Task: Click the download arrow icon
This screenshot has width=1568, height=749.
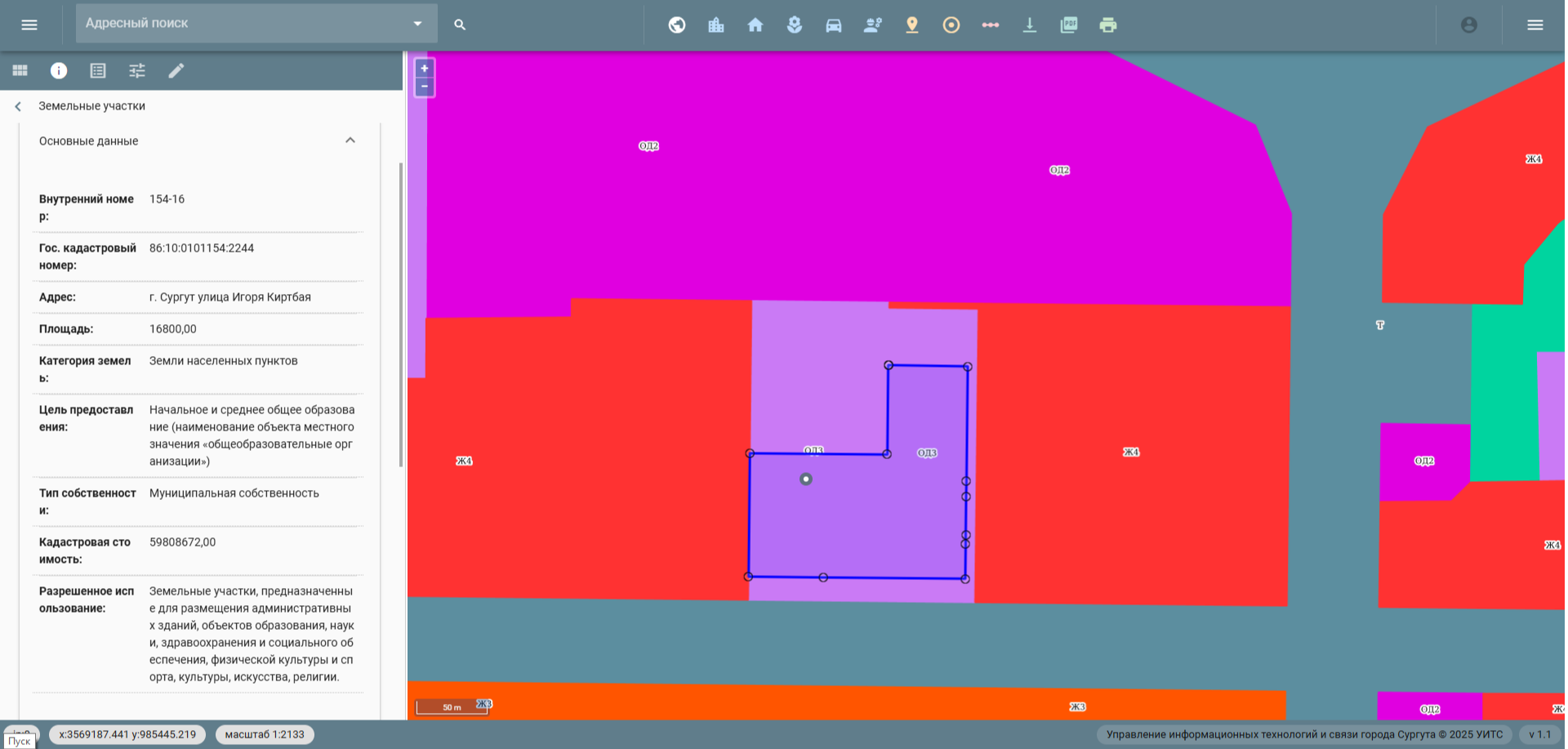Action: pos(1030,25)
